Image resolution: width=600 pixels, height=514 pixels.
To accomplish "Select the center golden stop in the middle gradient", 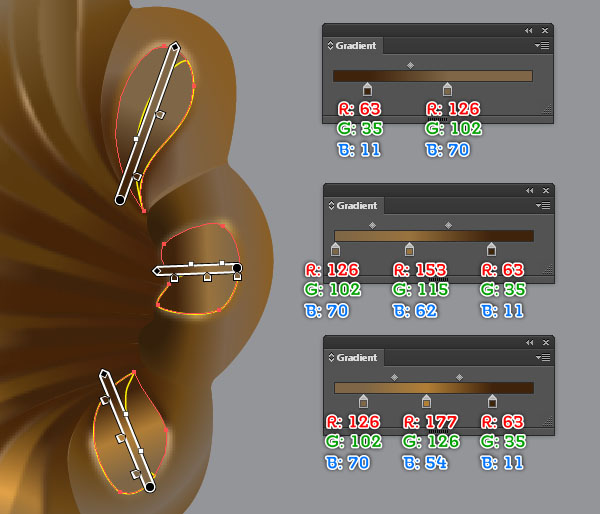I will click(409, 250).
